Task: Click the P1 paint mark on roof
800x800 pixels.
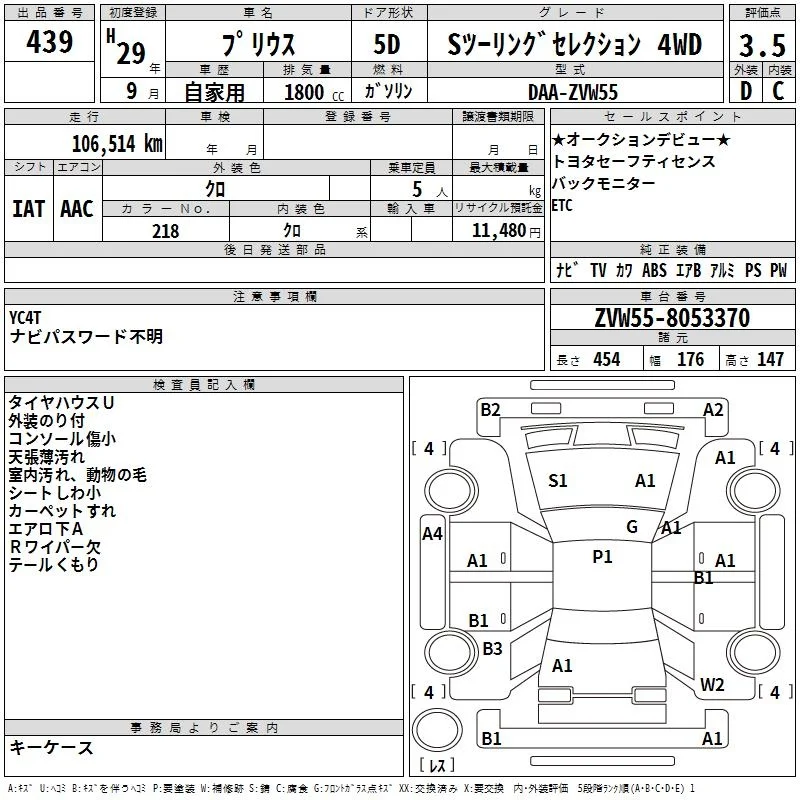Action: point(602,557)
